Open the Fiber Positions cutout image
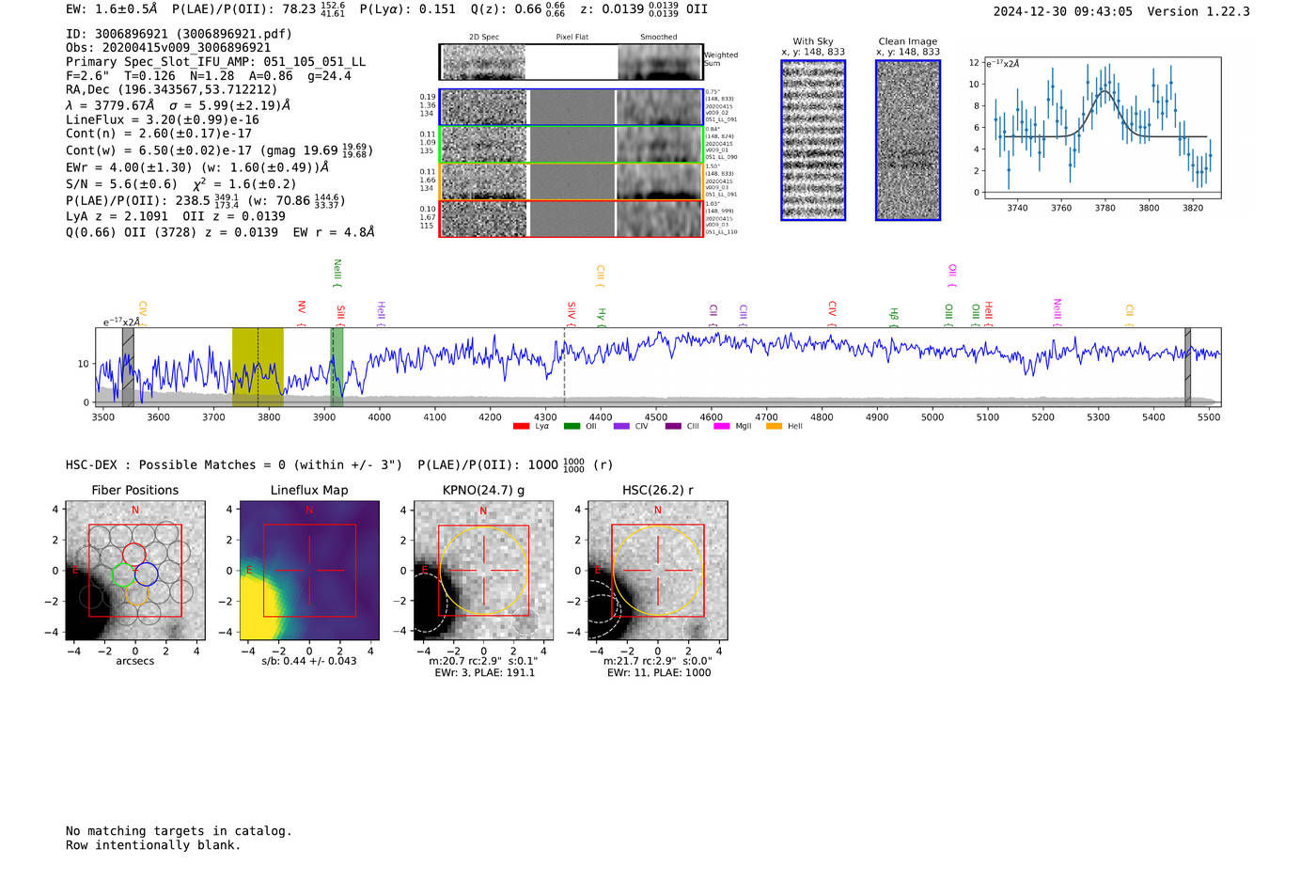1316x896 pixels. tap(135, 571)
